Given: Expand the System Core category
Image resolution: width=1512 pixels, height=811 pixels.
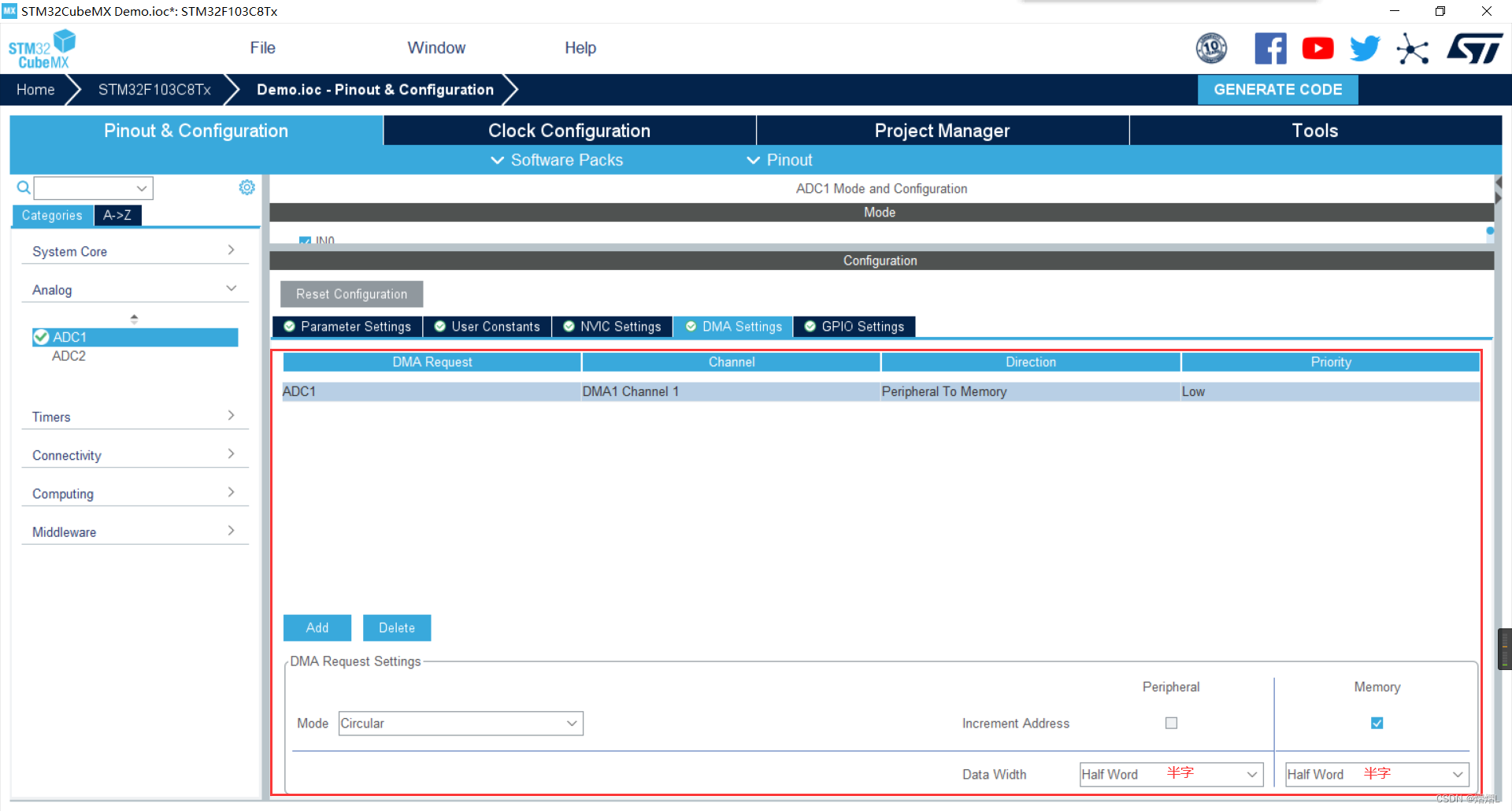Looking at the screenshot, I should click(x=135, y=251).
